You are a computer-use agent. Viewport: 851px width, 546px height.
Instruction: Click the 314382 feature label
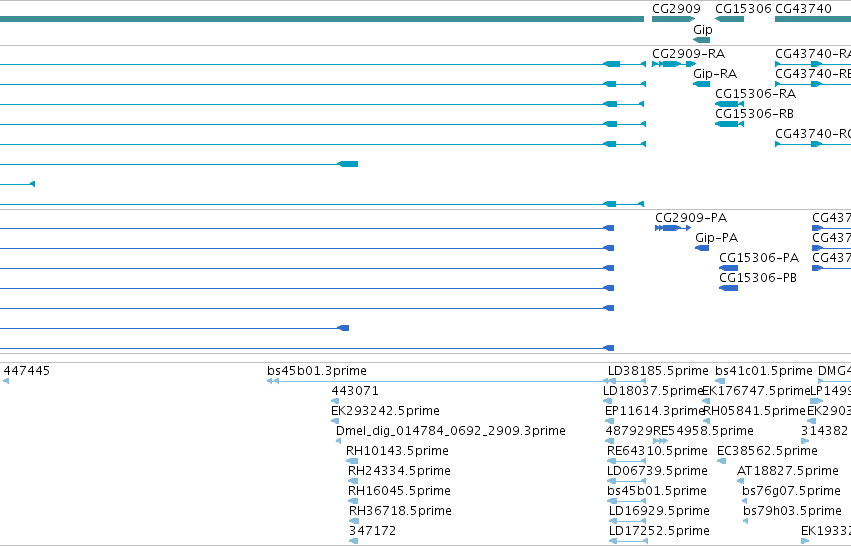pos(824,431)
